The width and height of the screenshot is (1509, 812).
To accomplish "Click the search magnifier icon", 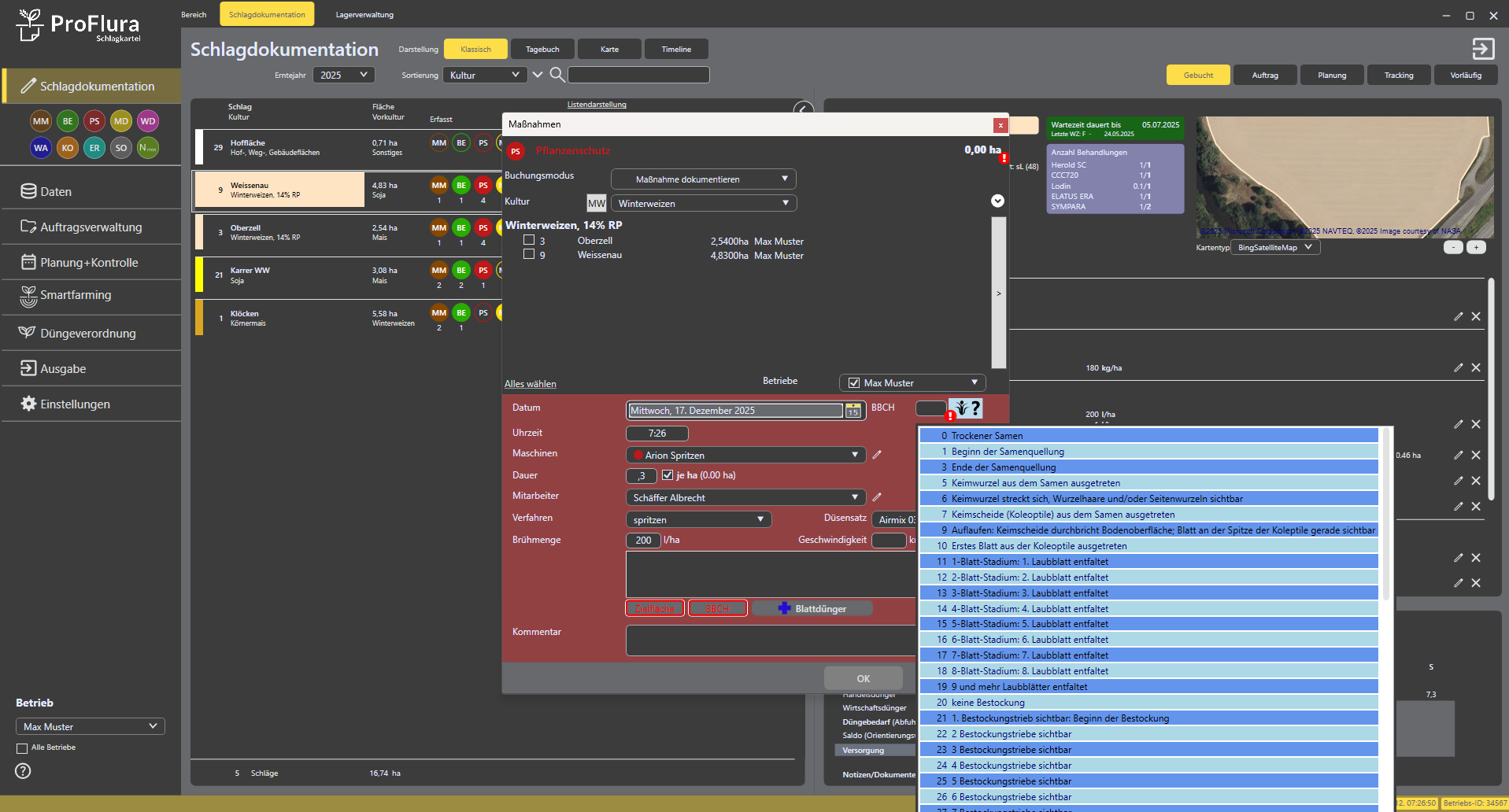I will click(x=557, y=75).
